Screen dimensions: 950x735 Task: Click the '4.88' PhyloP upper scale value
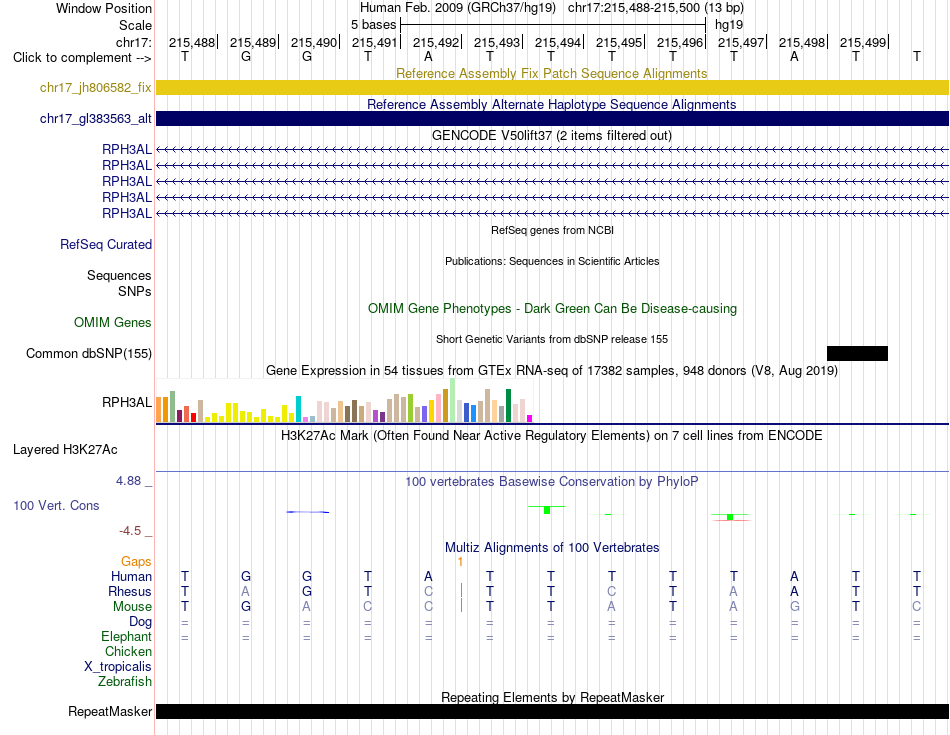coord(128,481)
